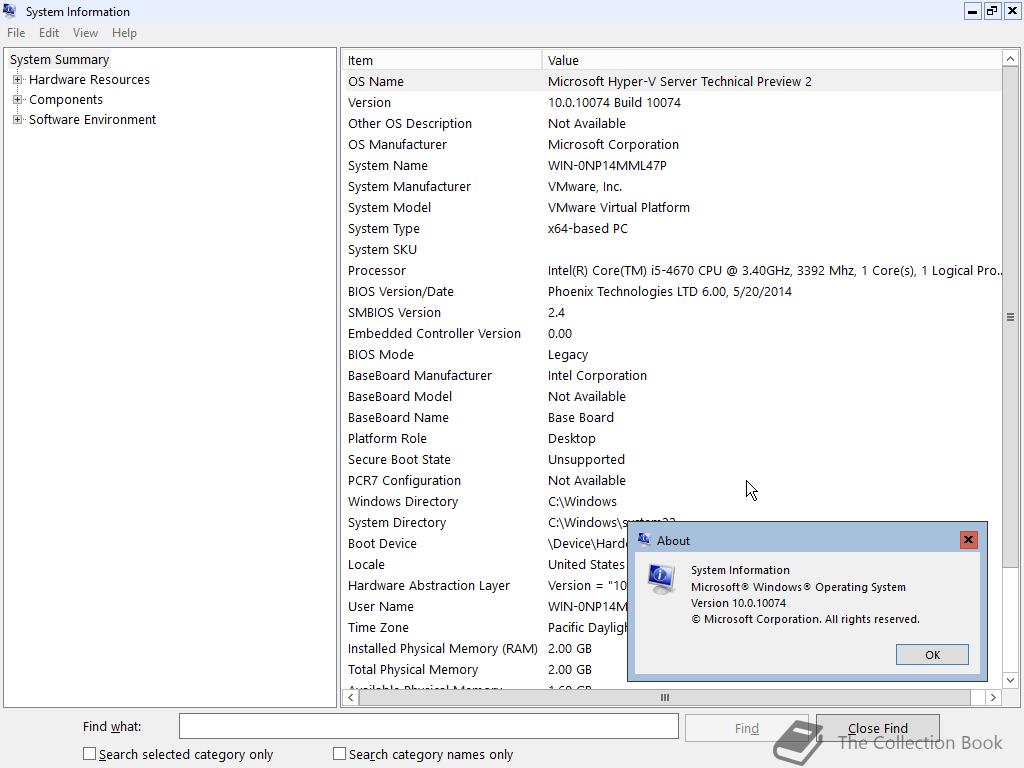Click value 'VMware Virtual Platform'
Viewport: 1024px width, 768px height.
[x=618, y=207]
